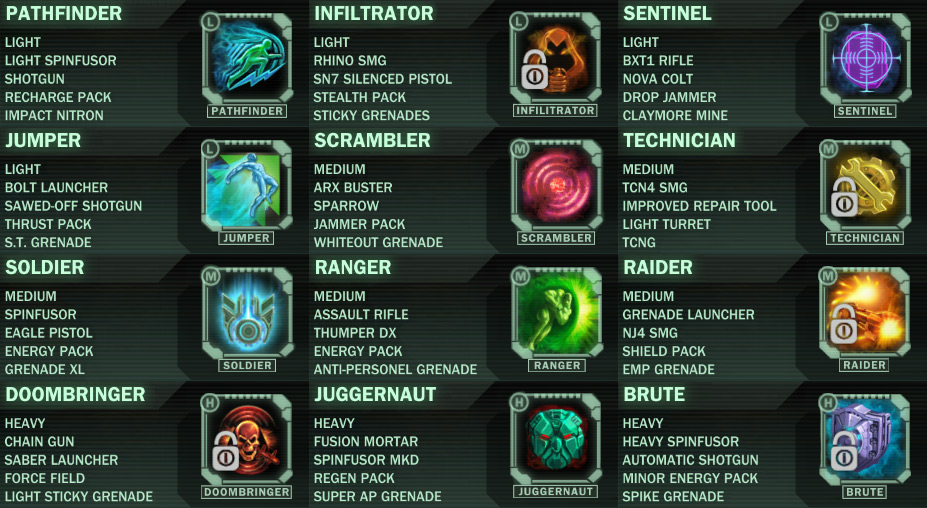Click the SCRAMBLER label below the icon
The width and height of the screenshot is (927, 508).
pyautogui.click(x=556, y=238)
